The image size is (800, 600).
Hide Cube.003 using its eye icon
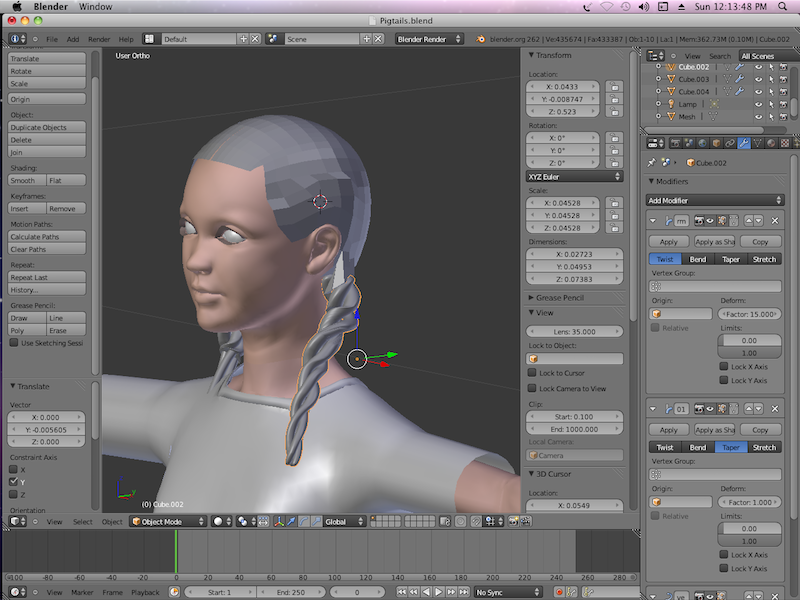tap(759, 79)
